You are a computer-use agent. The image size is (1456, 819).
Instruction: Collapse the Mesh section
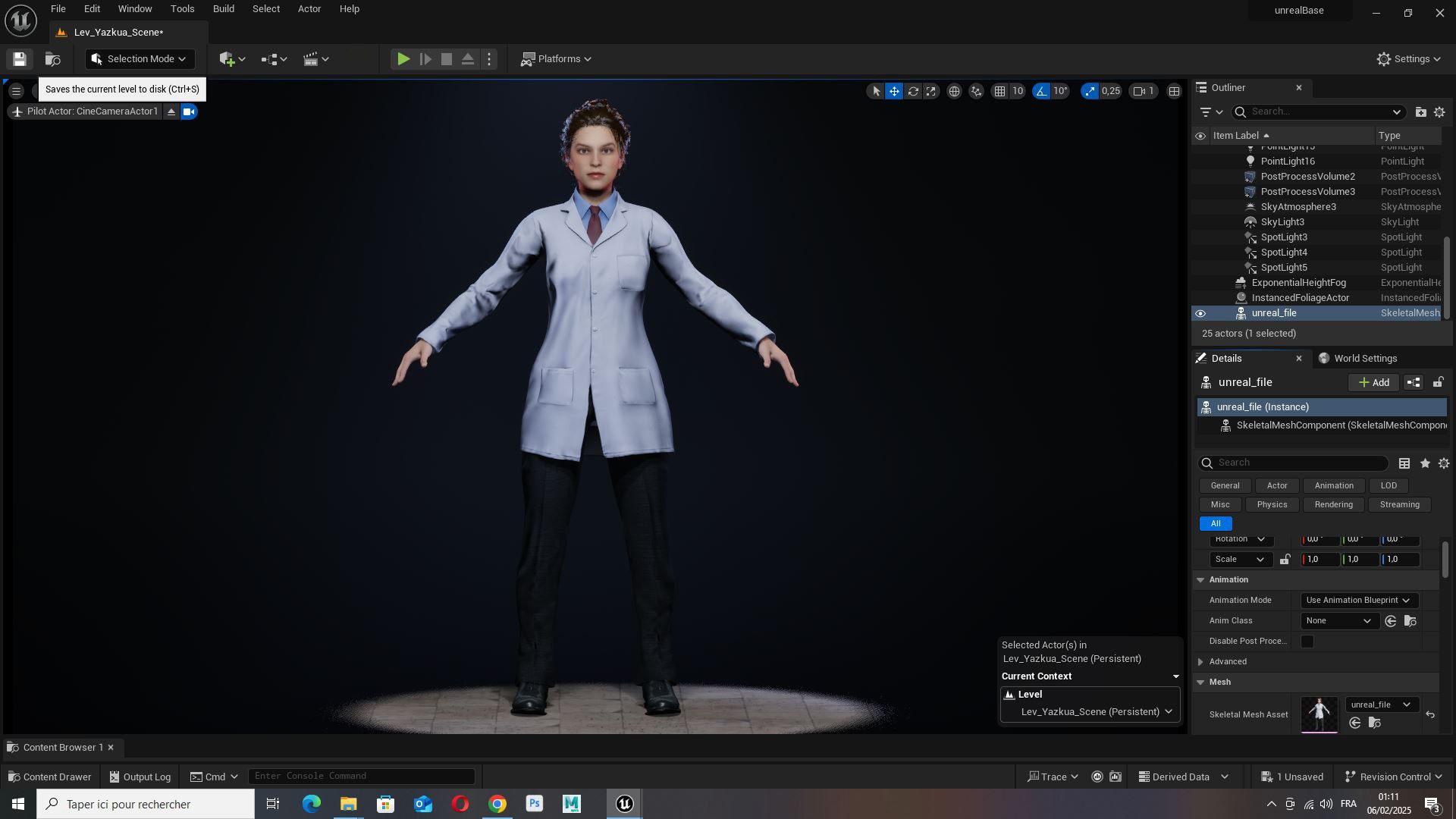tap(1200, 682)
